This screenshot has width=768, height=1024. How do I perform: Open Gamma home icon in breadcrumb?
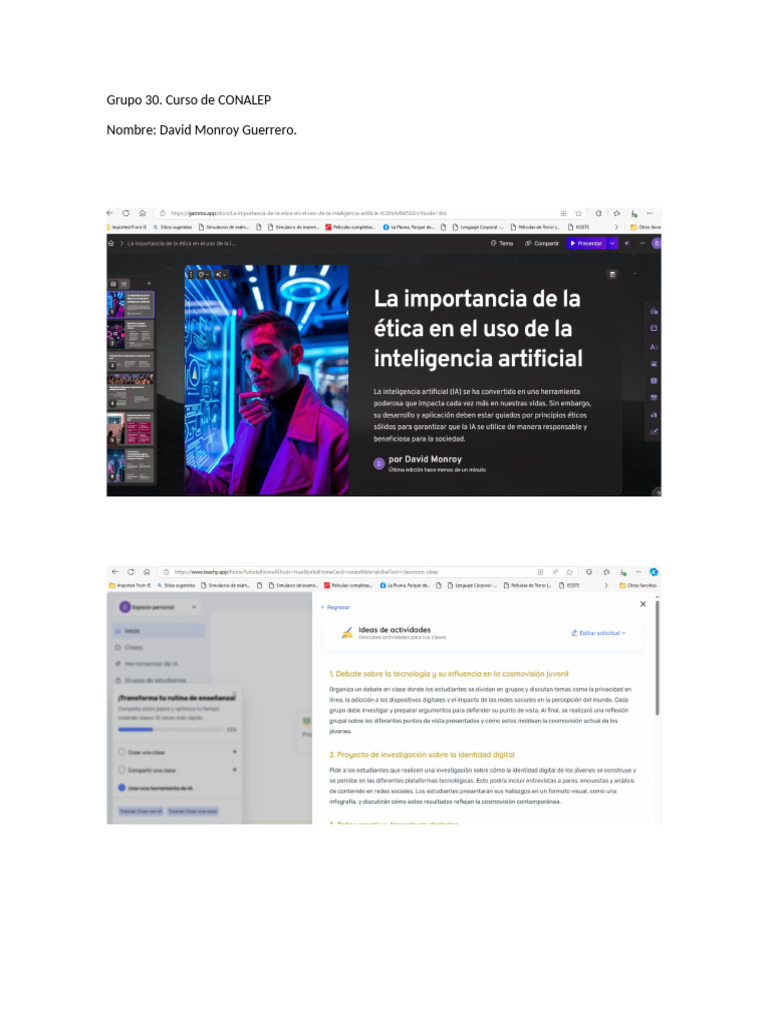pos(111,243)
